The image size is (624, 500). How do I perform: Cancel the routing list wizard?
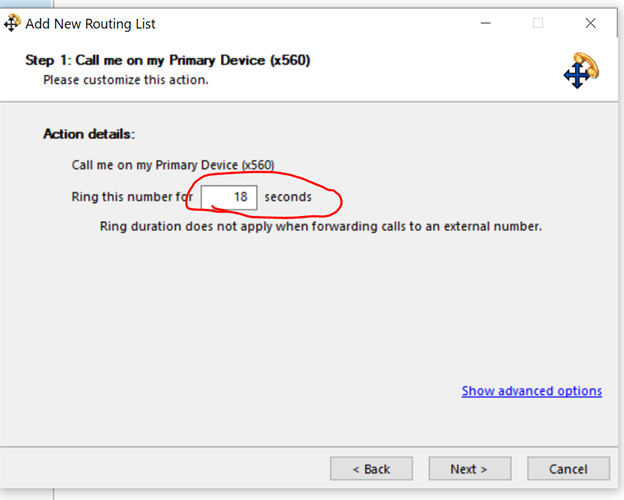[568, 468]
